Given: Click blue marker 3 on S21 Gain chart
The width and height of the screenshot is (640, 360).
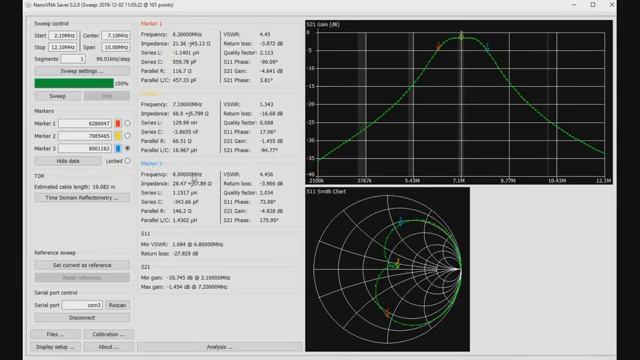Looking at the screenshot, I should tap(487, 47).
